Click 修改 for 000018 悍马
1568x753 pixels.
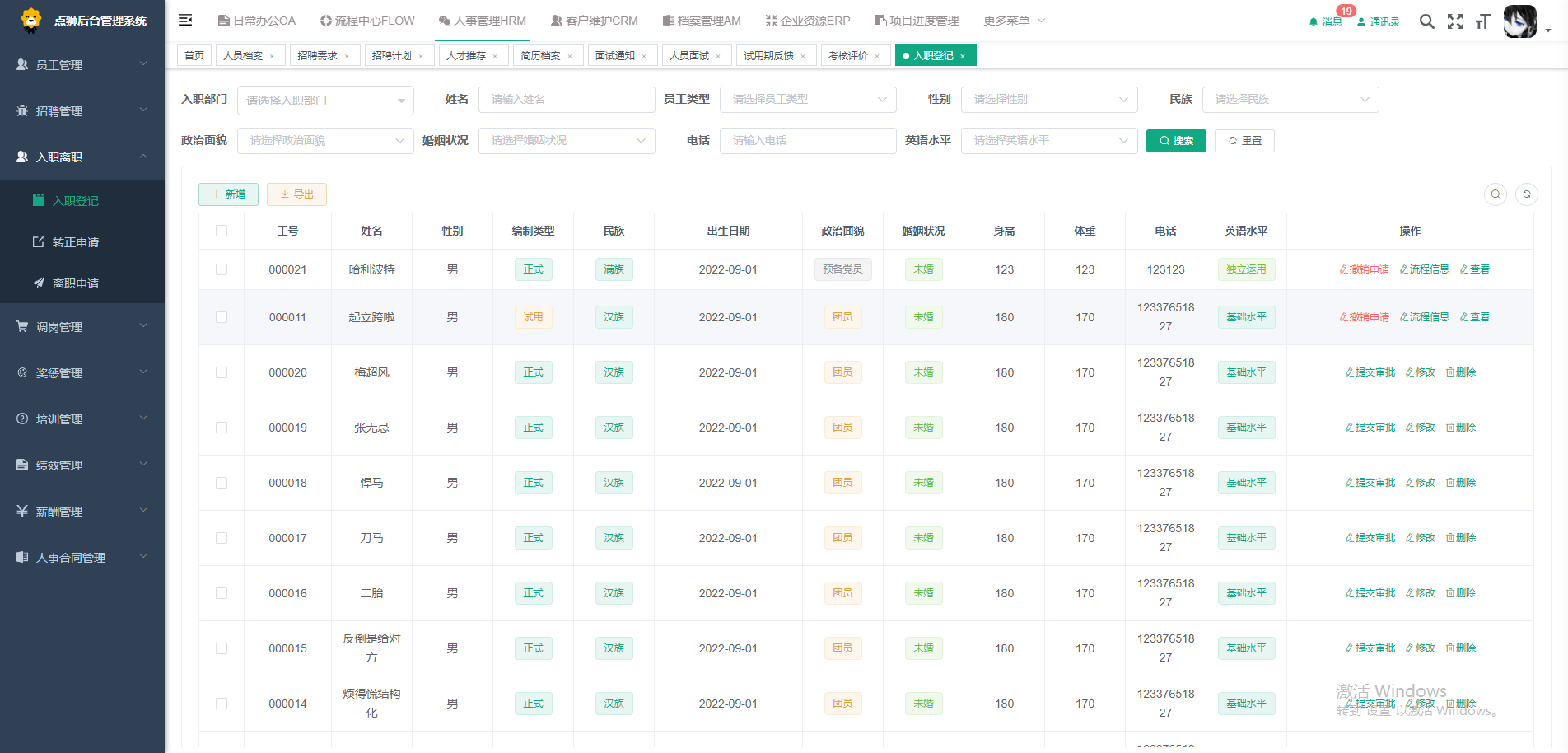point(1421,483)
